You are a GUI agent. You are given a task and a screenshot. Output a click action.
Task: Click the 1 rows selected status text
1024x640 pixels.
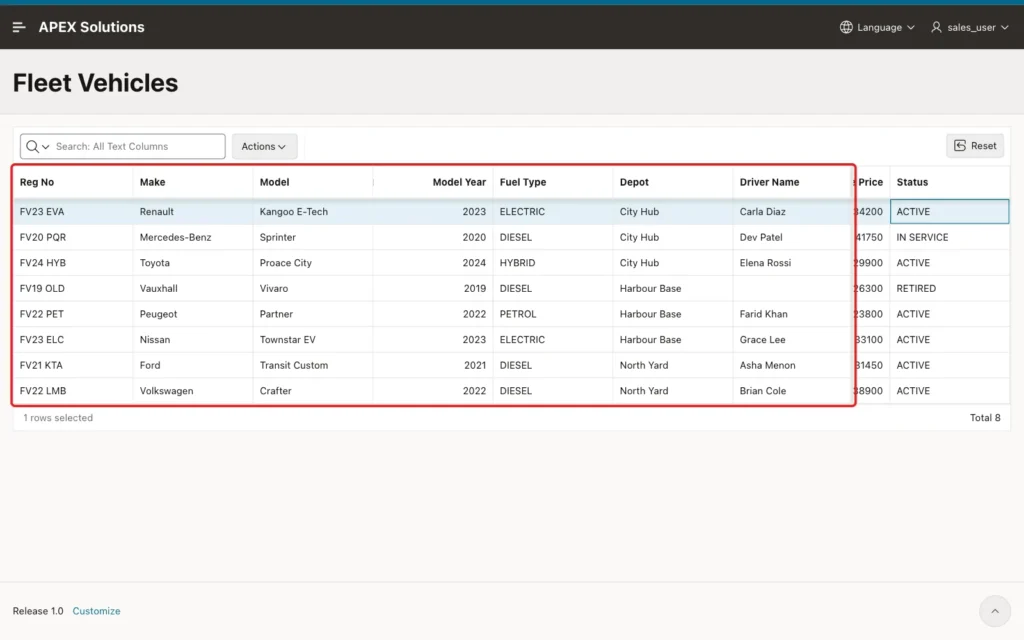coord(58,417)
